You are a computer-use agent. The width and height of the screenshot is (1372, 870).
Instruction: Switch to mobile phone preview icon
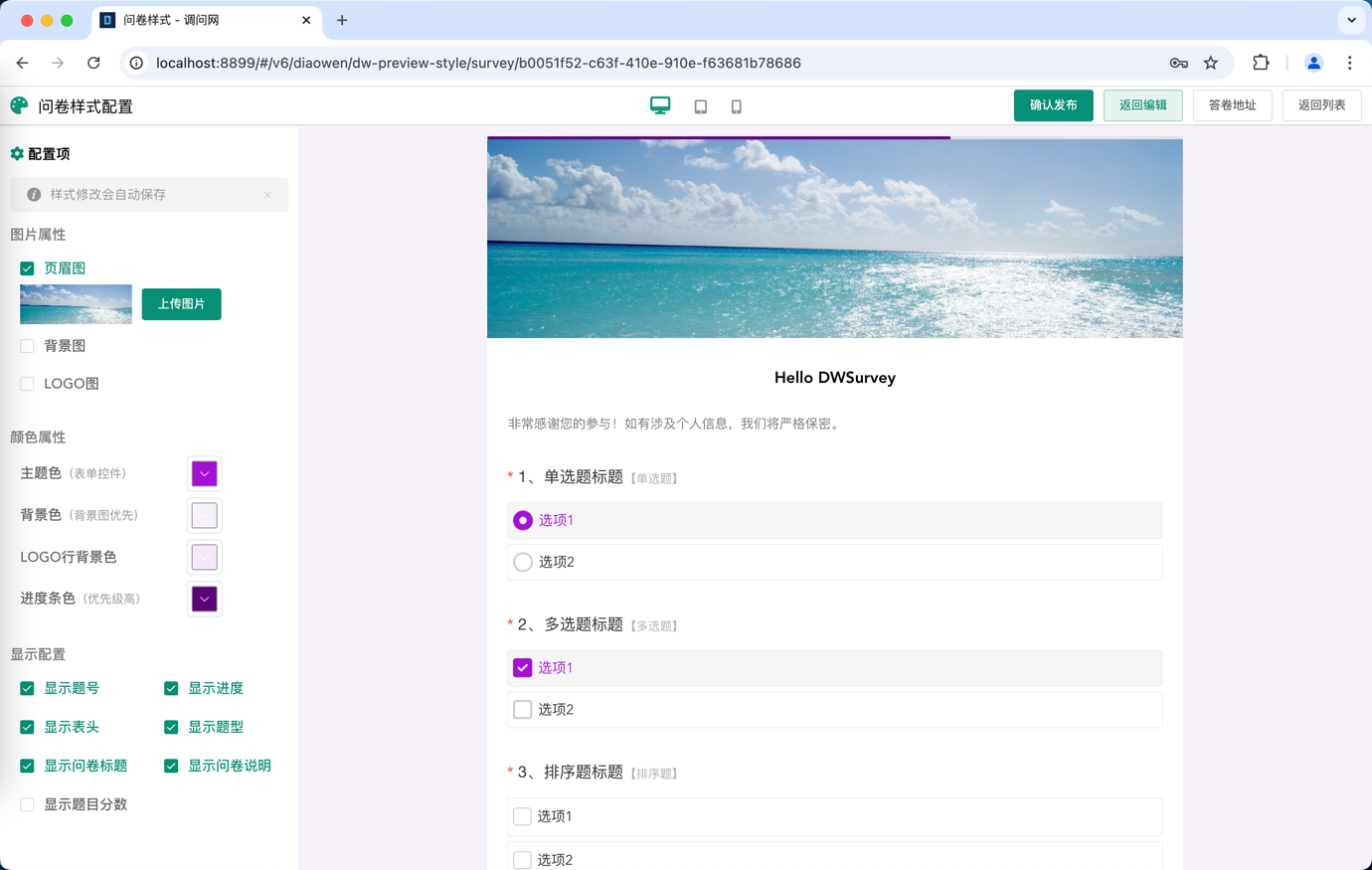(x=737, y=106)
